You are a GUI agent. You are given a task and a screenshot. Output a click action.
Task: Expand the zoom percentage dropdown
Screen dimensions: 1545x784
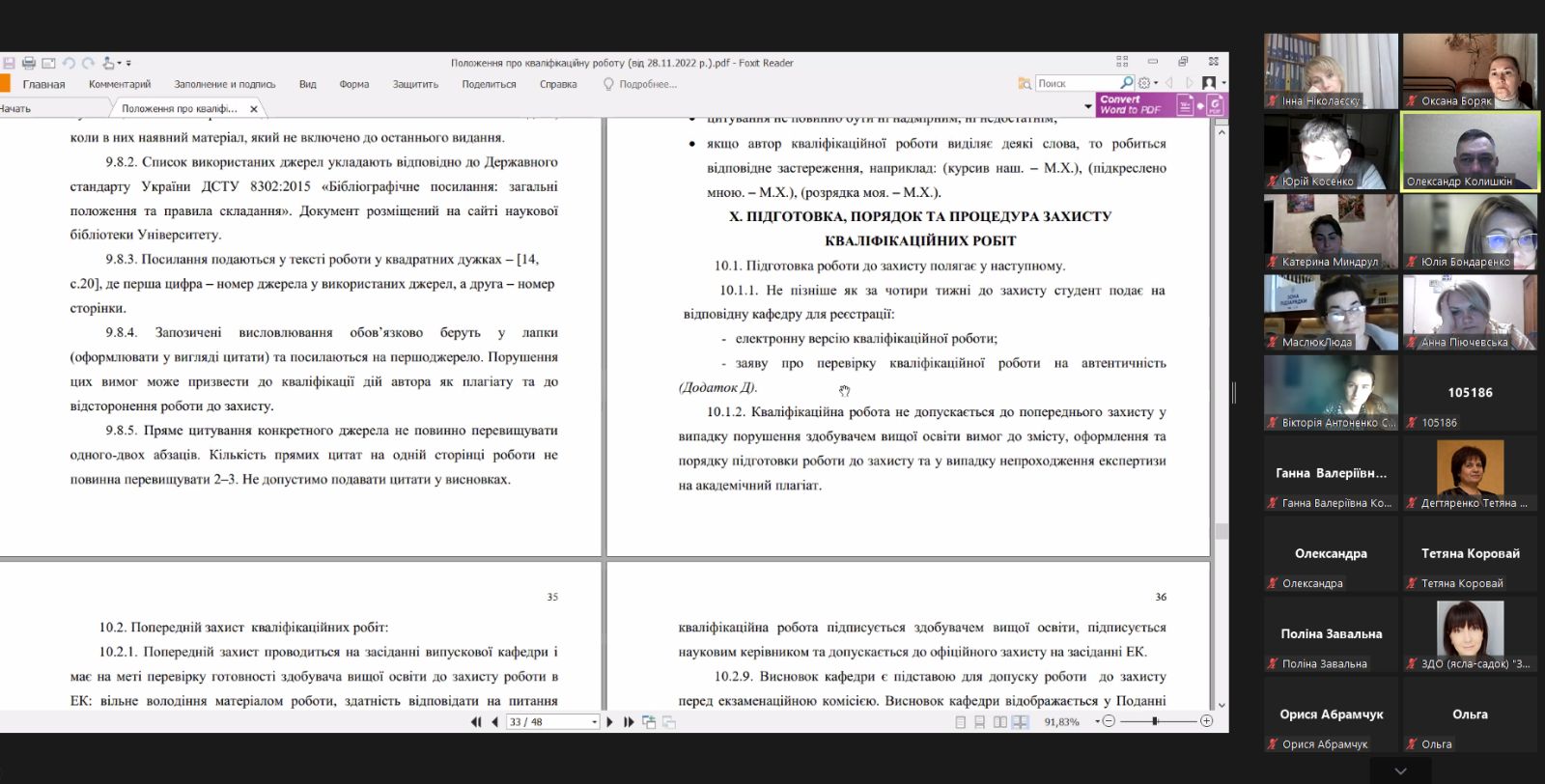tap(1097, 722)
